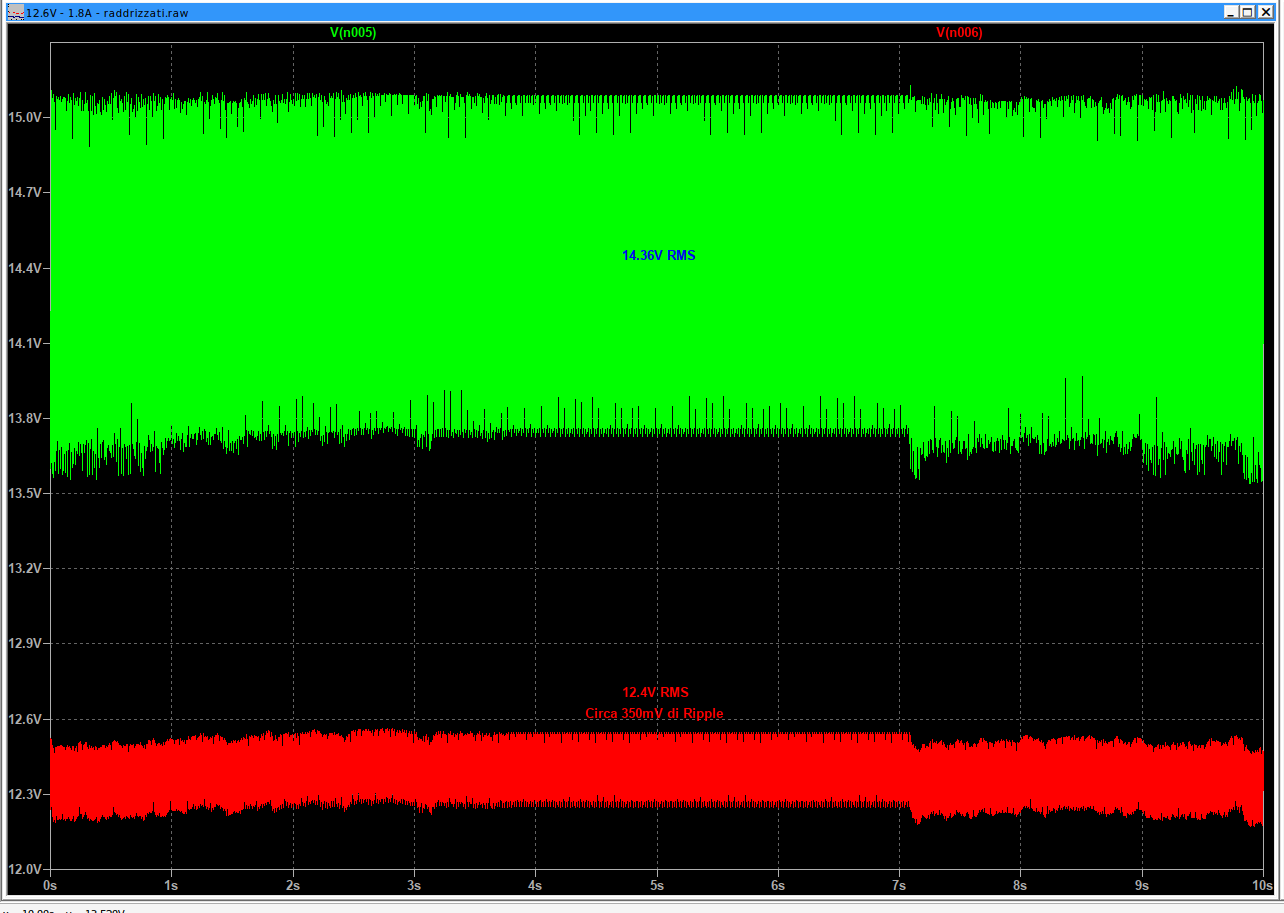Click the 12.4V RMS red annotation
This screenshot has width=1284, height=913.
(655, 693)
